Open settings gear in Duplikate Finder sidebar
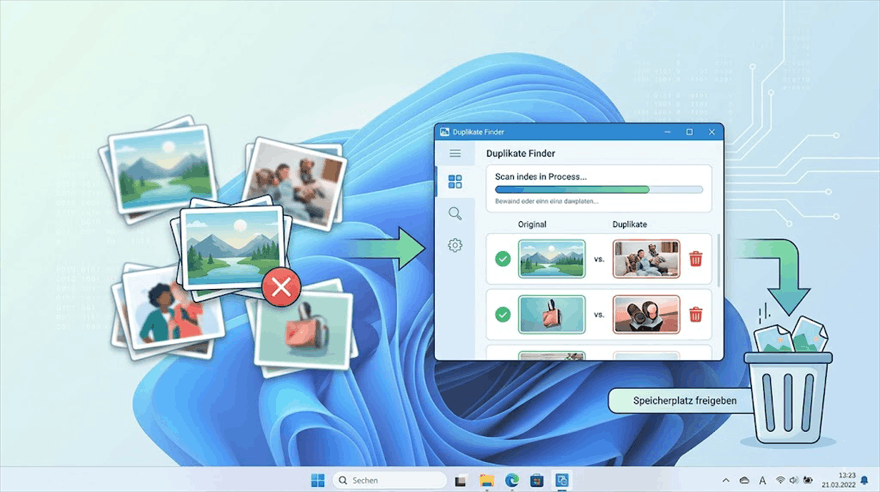The height and width of the screenshot is (492, 880). tap(455, 245)
